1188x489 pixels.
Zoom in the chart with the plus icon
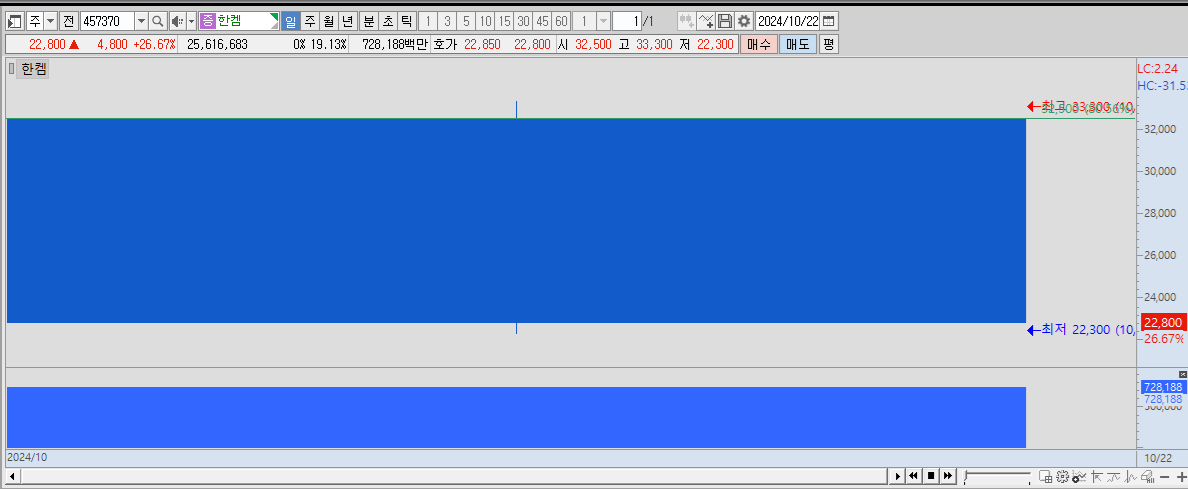[x=1181, y=476]
